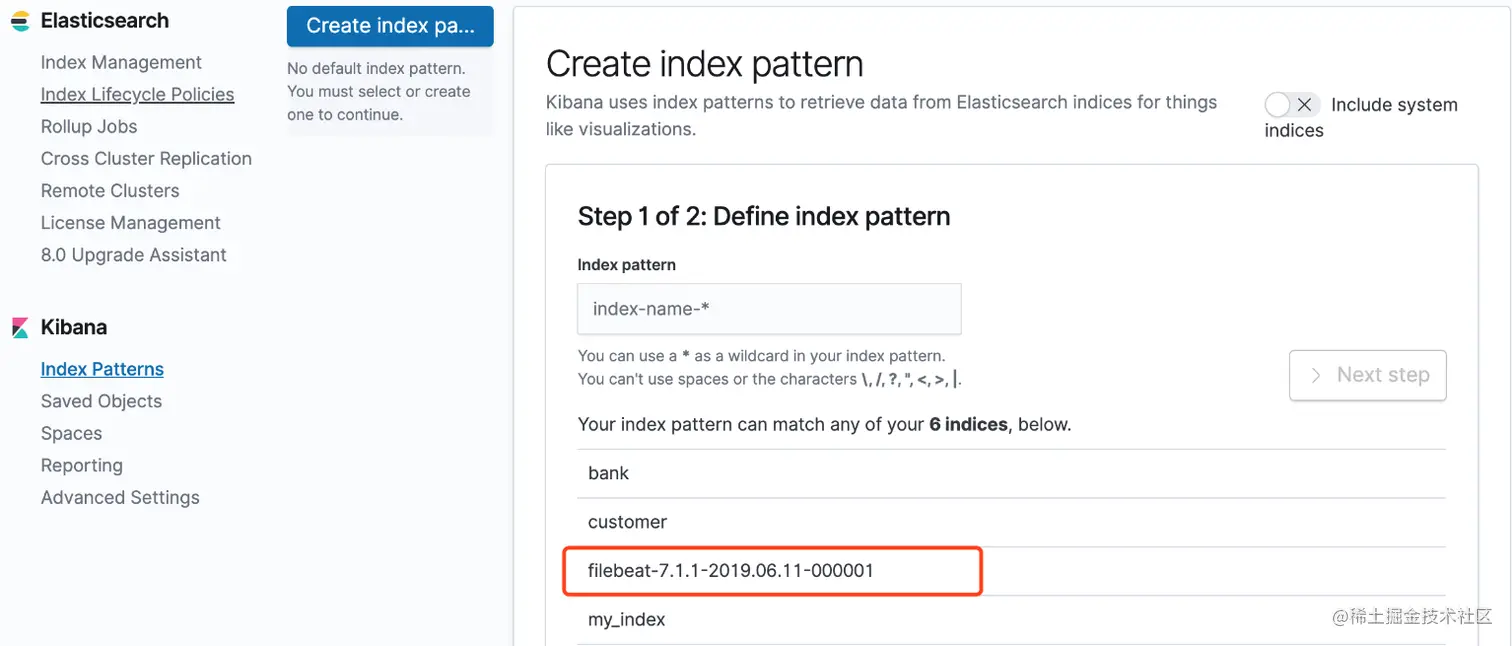The height and width of the screenshot is (646, 1512).
Task: Click the Kibana logo icon
Action: [x=20, y=328]
